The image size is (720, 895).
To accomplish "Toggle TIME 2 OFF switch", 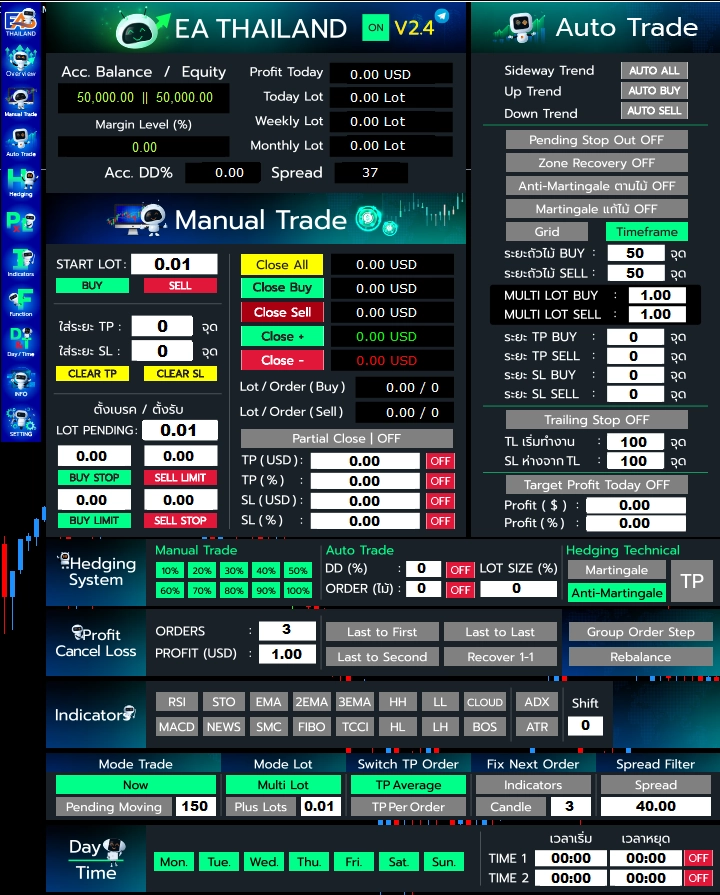I will 698,878.
